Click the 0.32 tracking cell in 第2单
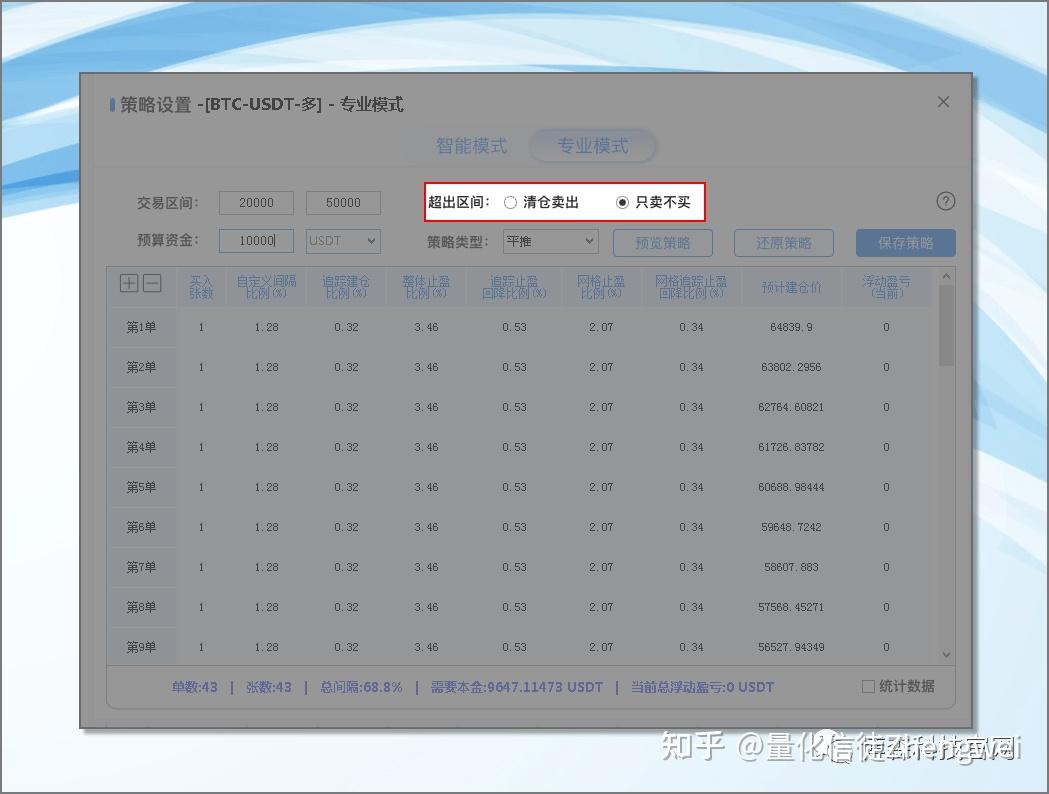The height and width of the screenshot is (794, 1049). [x=347, y=367]
